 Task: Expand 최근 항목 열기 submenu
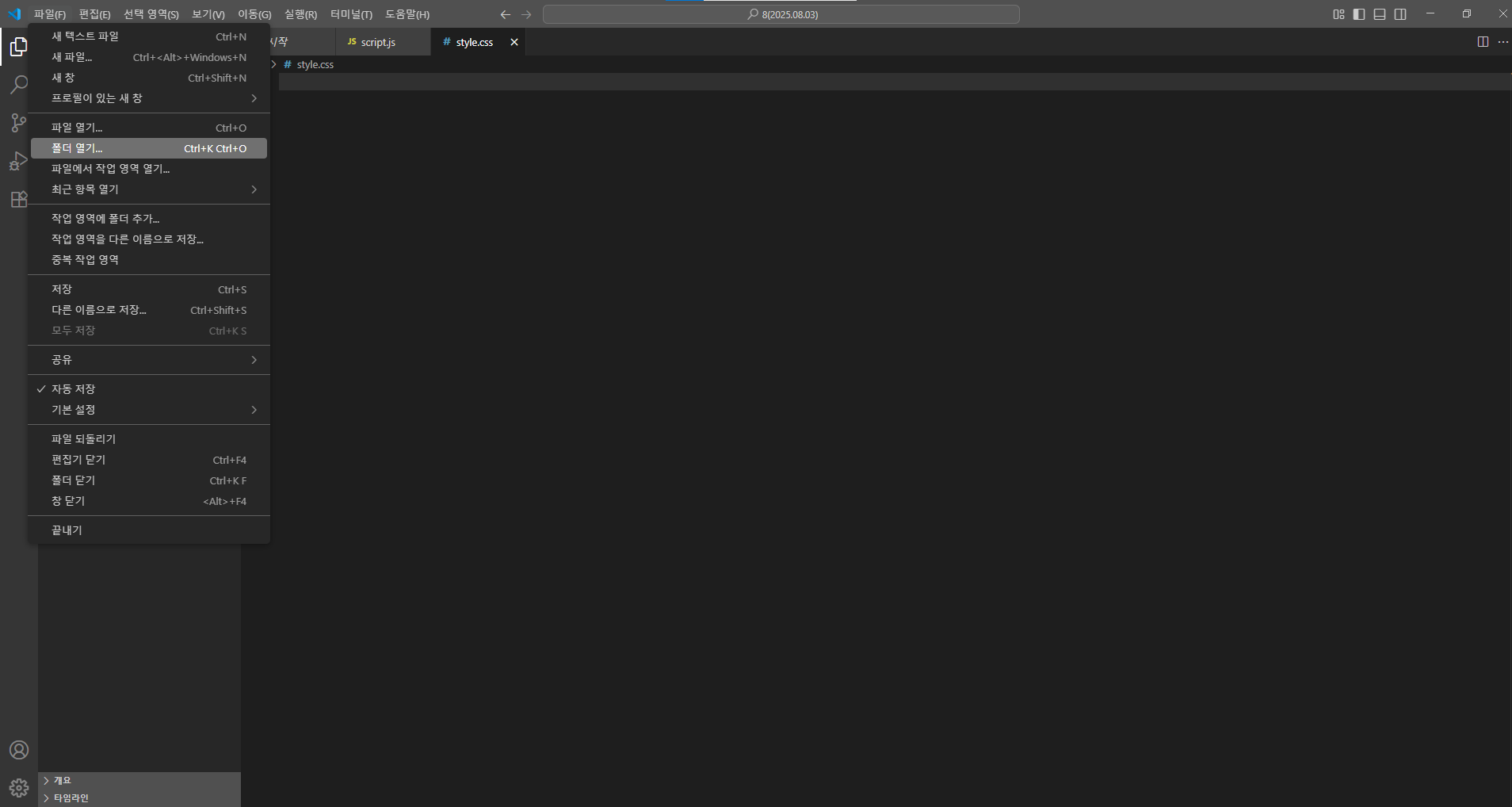point(149,189)
